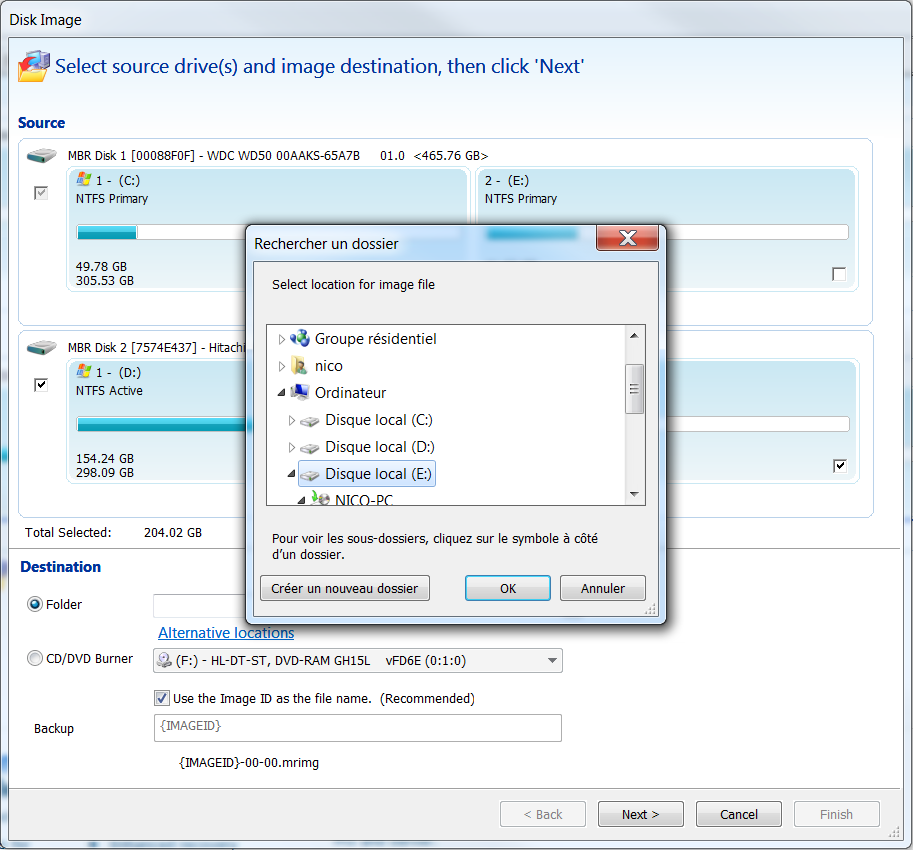Screen dimensions: 913x850
Task: Click the MBR Disk 1 hard drive icon
Action: tap(42, 156)
